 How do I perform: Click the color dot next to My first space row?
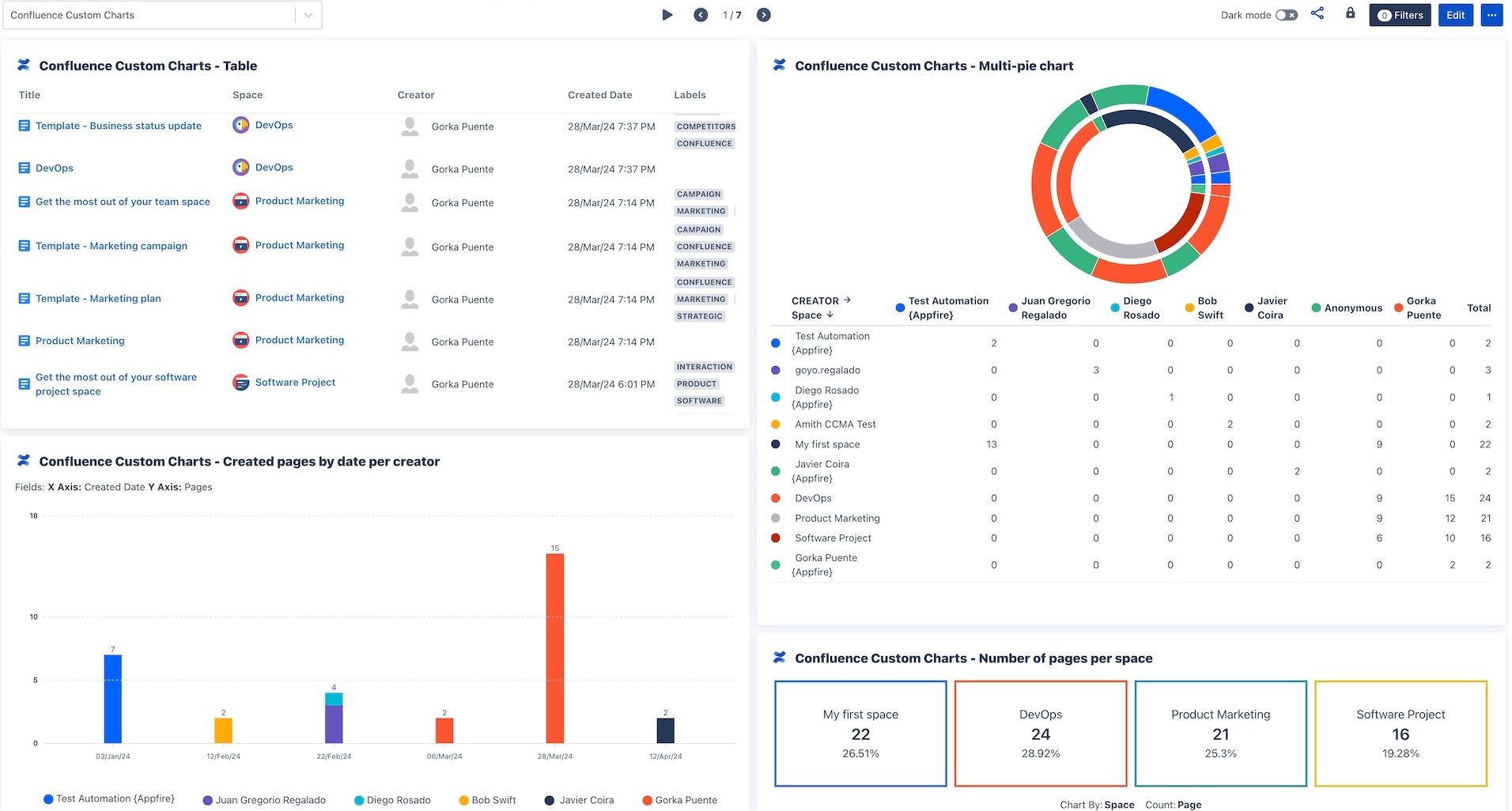(776, 444)
